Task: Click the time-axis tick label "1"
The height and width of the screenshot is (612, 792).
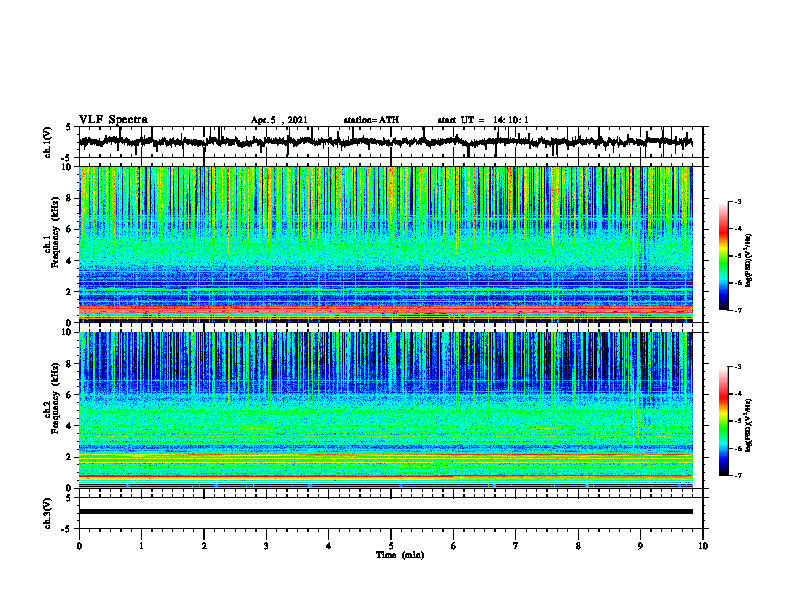Action: click(141, 546)
